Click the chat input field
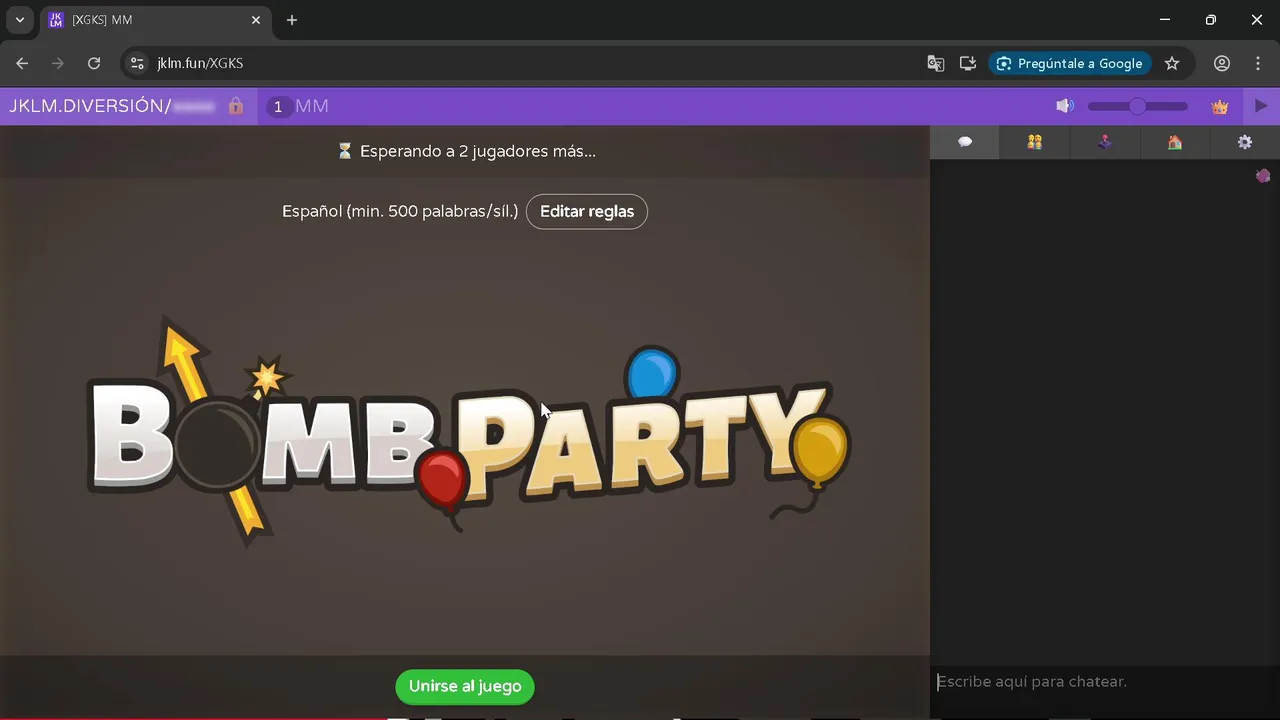 pos(1105,682)
